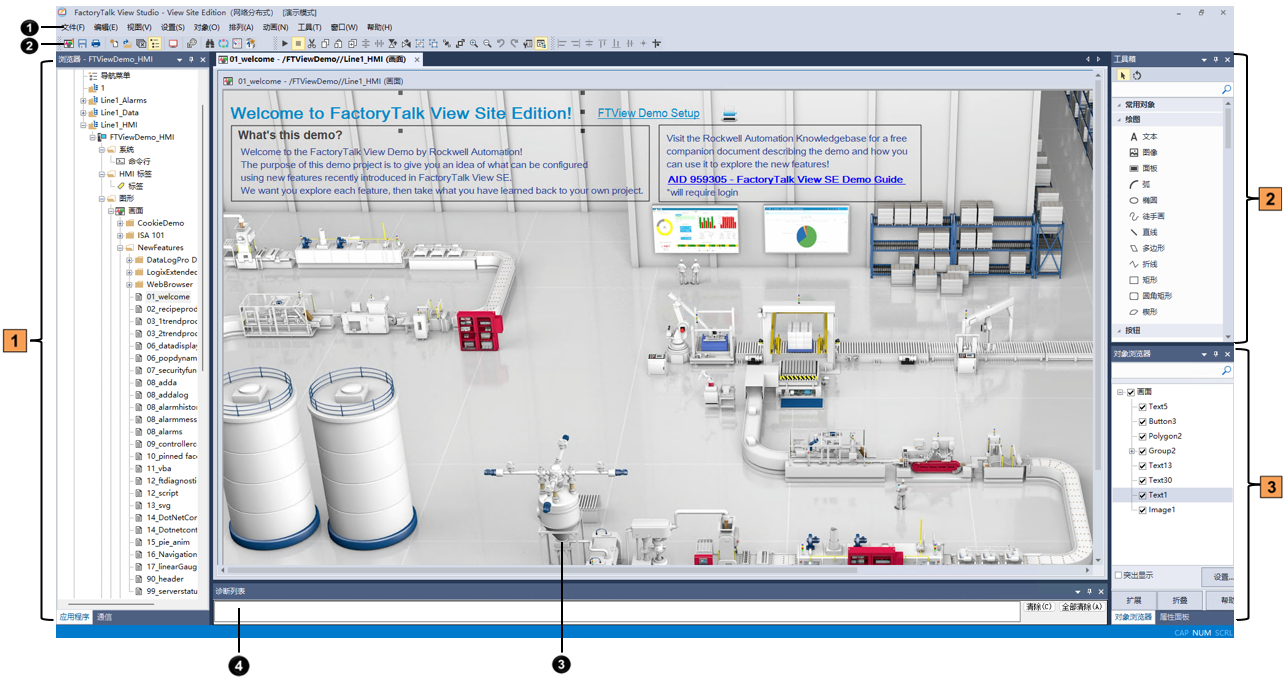Select the 文本 text tool
This screenshot has width=1285, height=681.
coord(1143,136)
